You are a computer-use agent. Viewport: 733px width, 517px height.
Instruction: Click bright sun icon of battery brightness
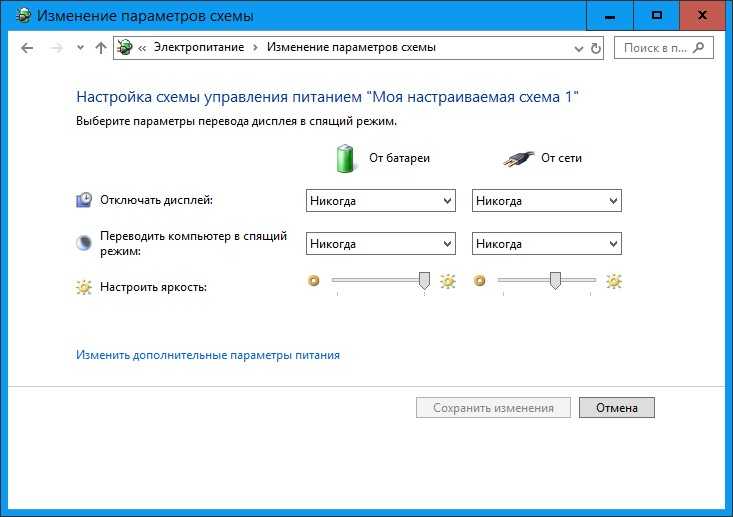[447, 281]
